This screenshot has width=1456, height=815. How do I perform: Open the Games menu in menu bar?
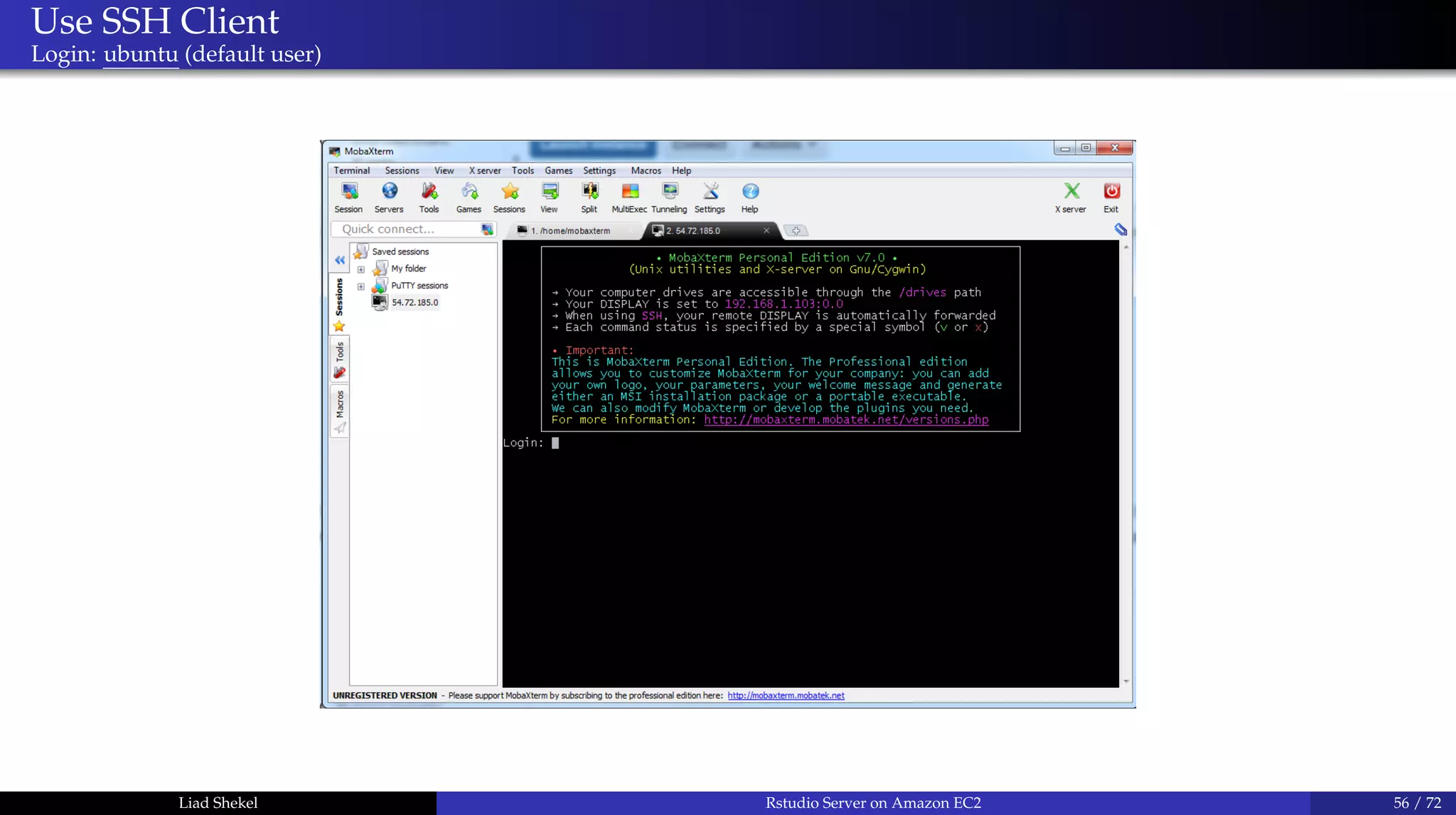(559, 171)
